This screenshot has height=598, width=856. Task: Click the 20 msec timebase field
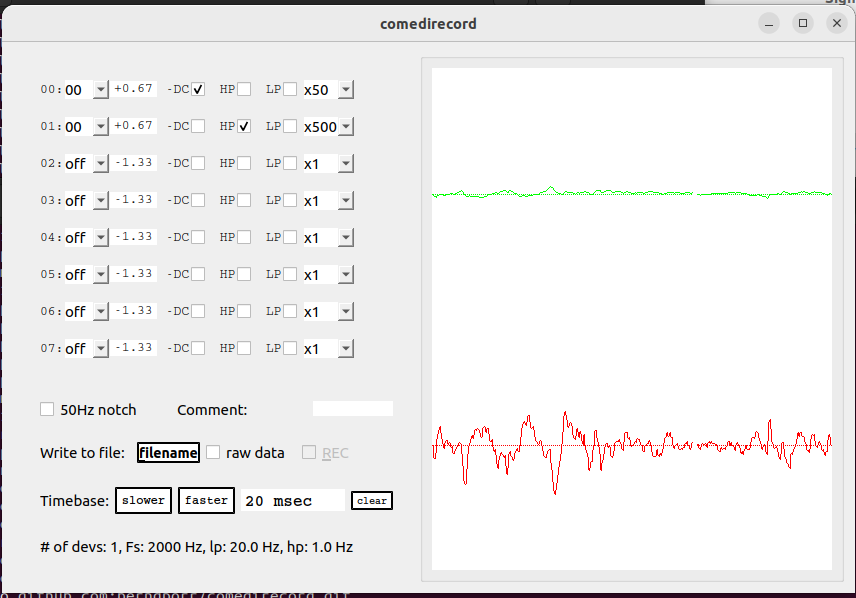point(293,500)
